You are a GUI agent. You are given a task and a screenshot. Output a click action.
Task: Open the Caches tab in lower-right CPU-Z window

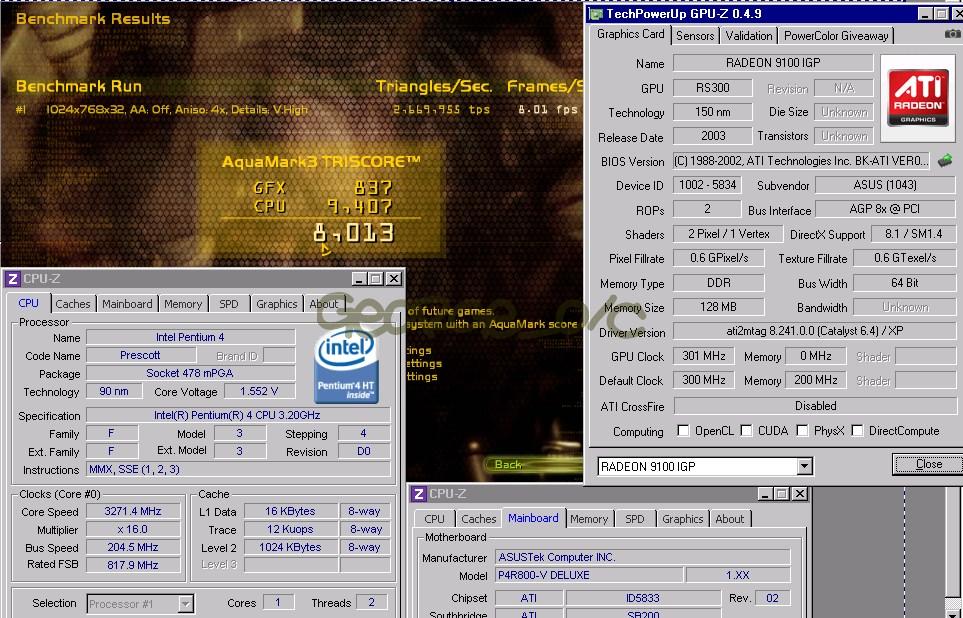coord(478,519)
